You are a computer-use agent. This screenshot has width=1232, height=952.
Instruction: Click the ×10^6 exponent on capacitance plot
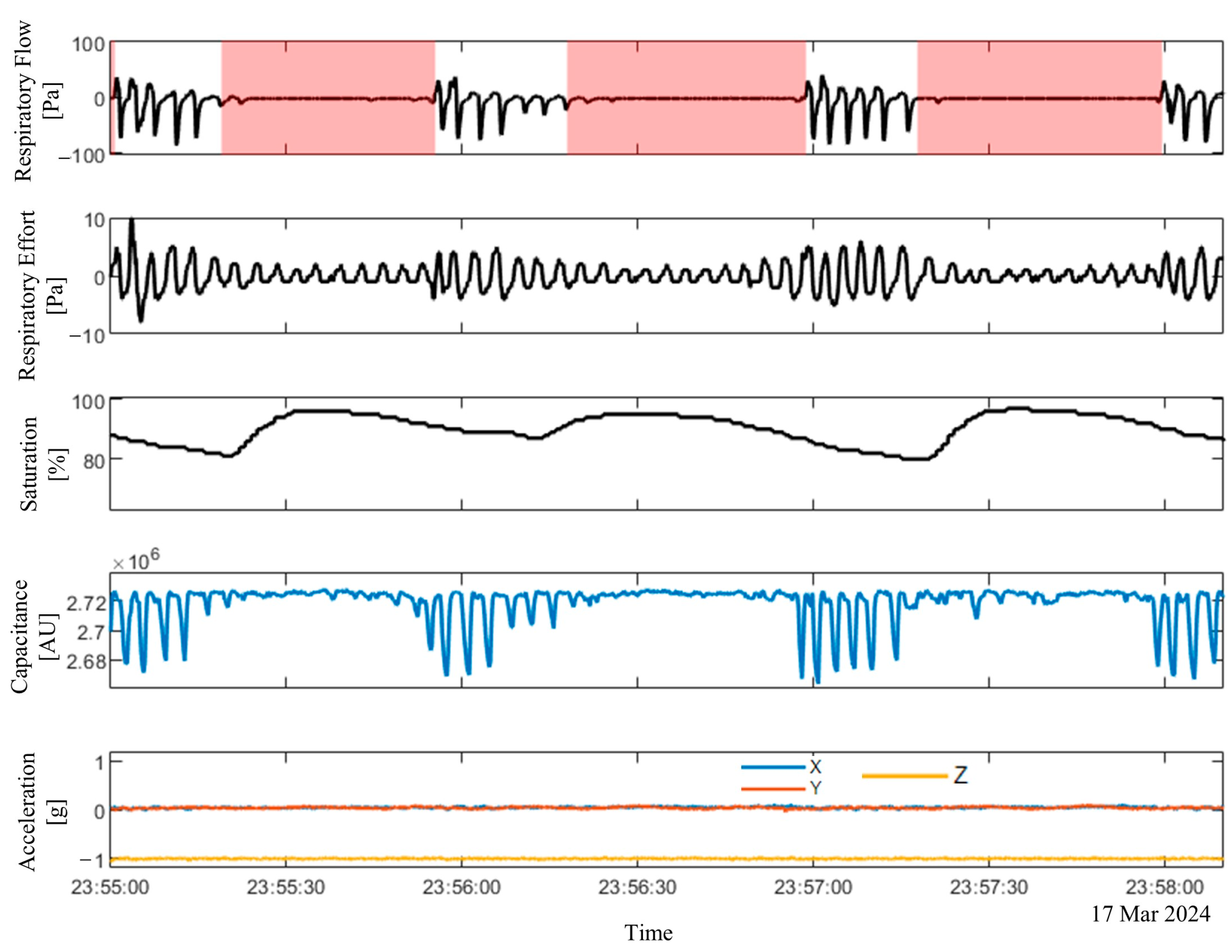pos(136,561)
